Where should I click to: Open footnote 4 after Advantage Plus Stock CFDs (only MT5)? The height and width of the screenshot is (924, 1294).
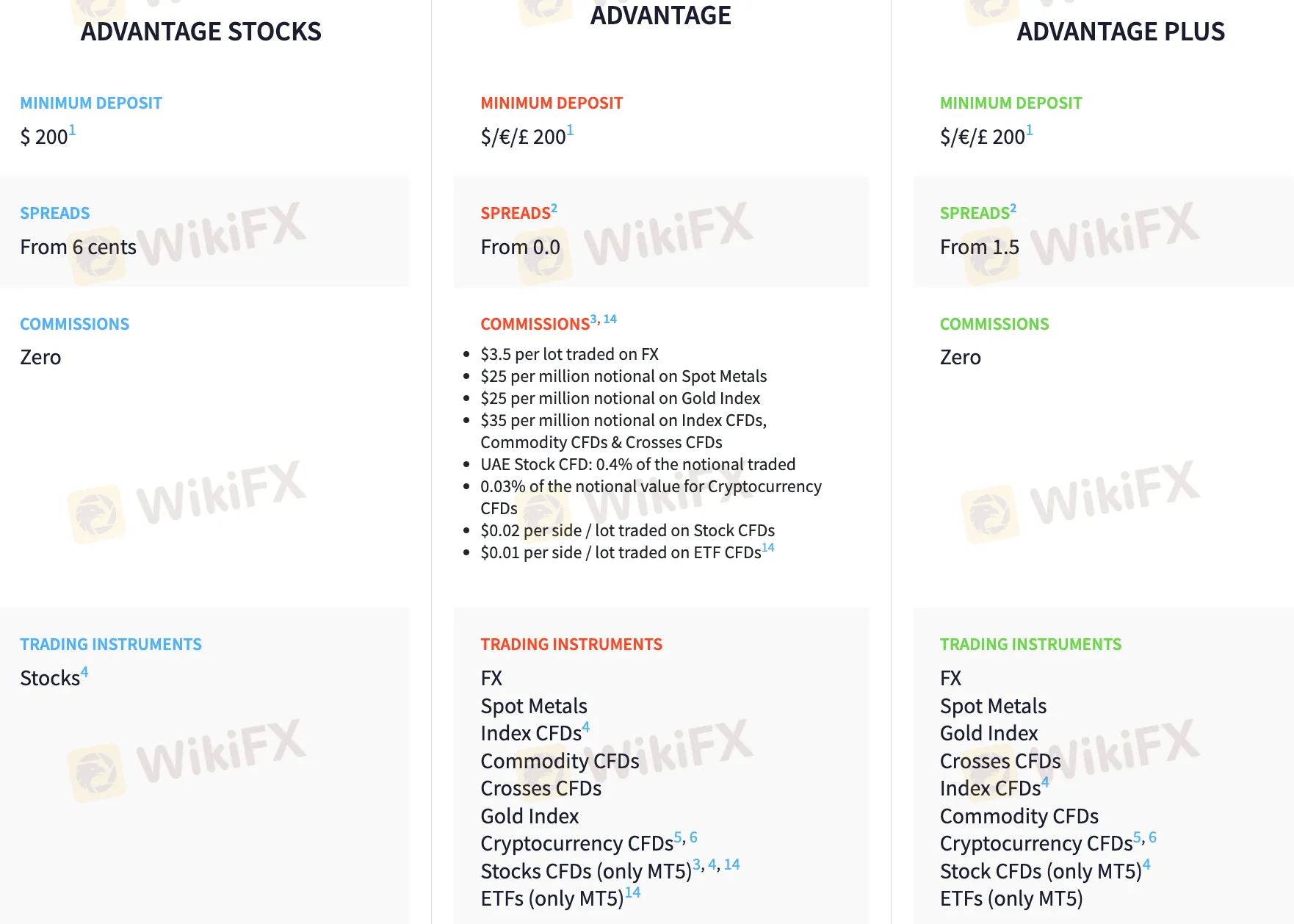[x=1146, y=865]
